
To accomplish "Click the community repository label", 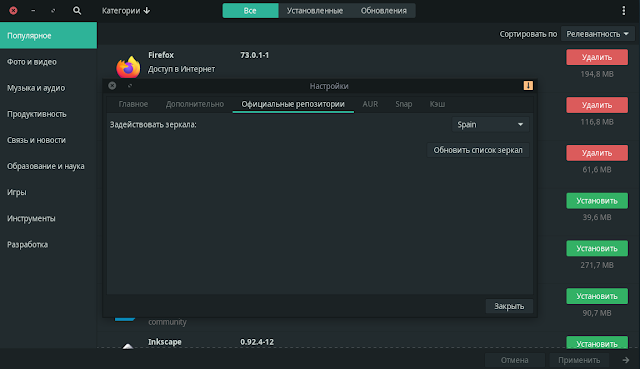I will tap(167, 322).
